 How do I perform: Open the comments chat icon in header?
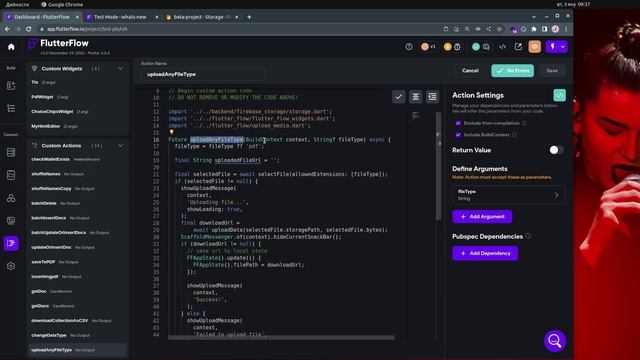[486, 47]
